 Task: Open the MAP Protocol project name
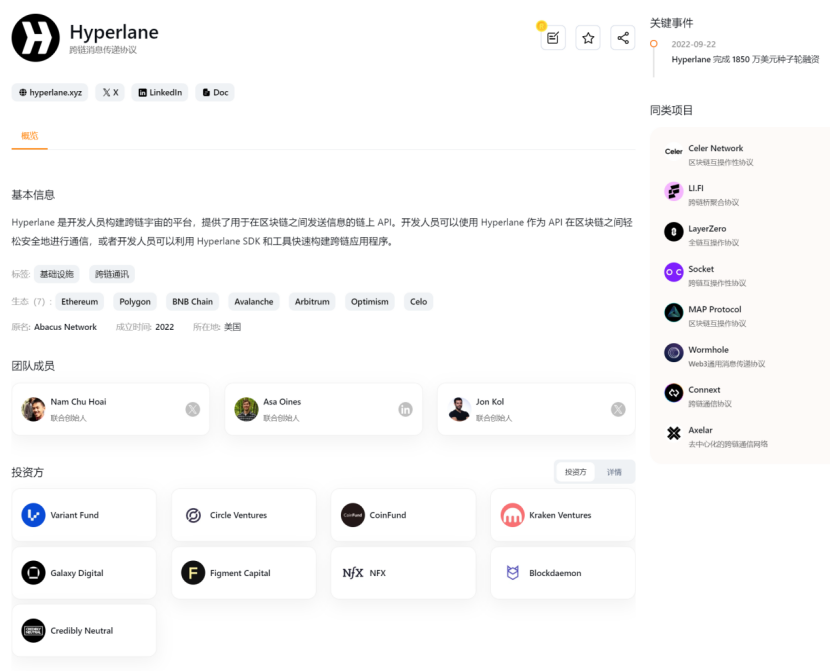[x=715, y=309]
